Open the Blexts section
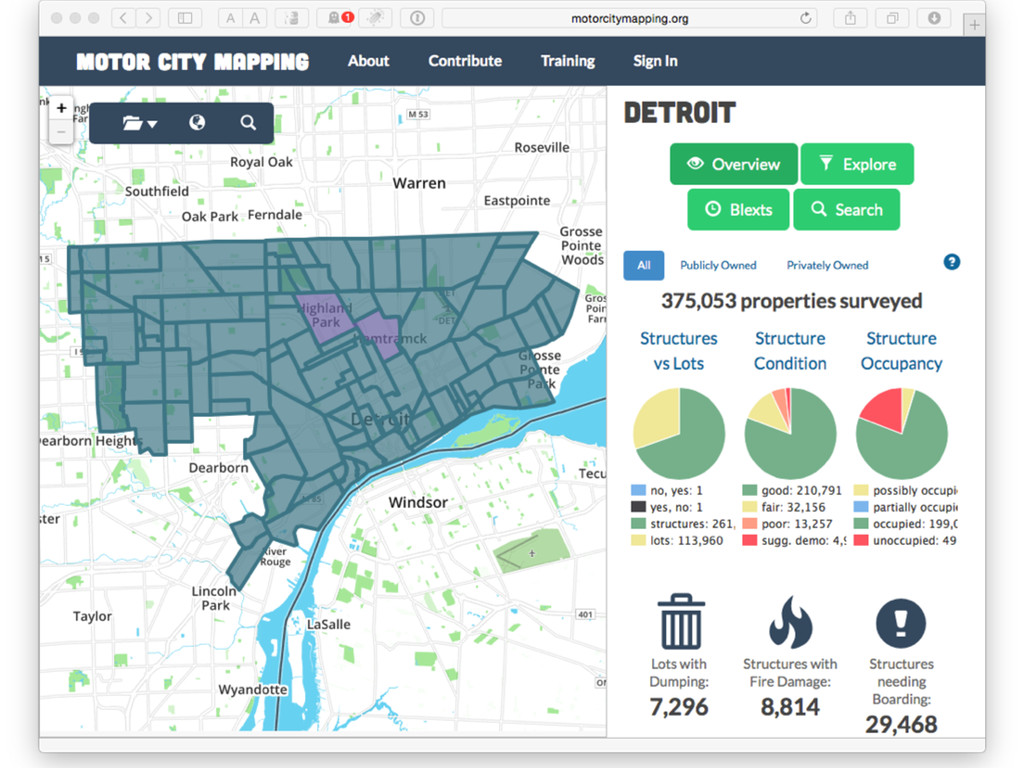Image resolution: width=1024 pixels, height=768 pixels. 739,210
